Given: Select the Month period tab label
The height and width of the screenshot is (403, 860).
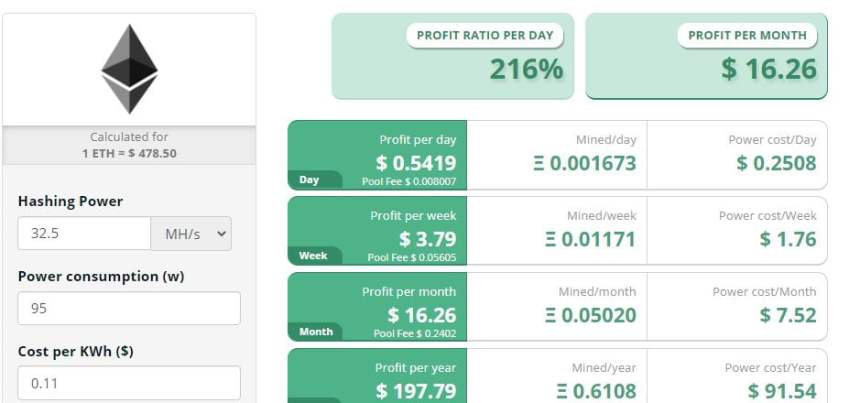Looking at the screenshot, I should pyautogui.click(x=316, y=331).
